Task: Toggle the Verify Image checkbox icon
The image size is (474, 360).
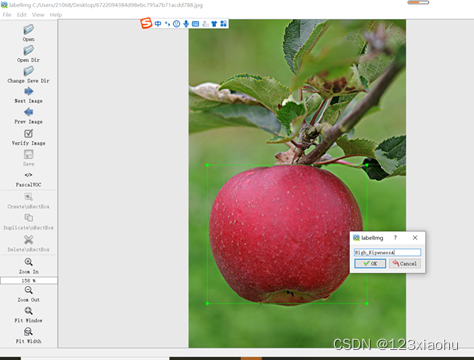Action: point(28,133)
